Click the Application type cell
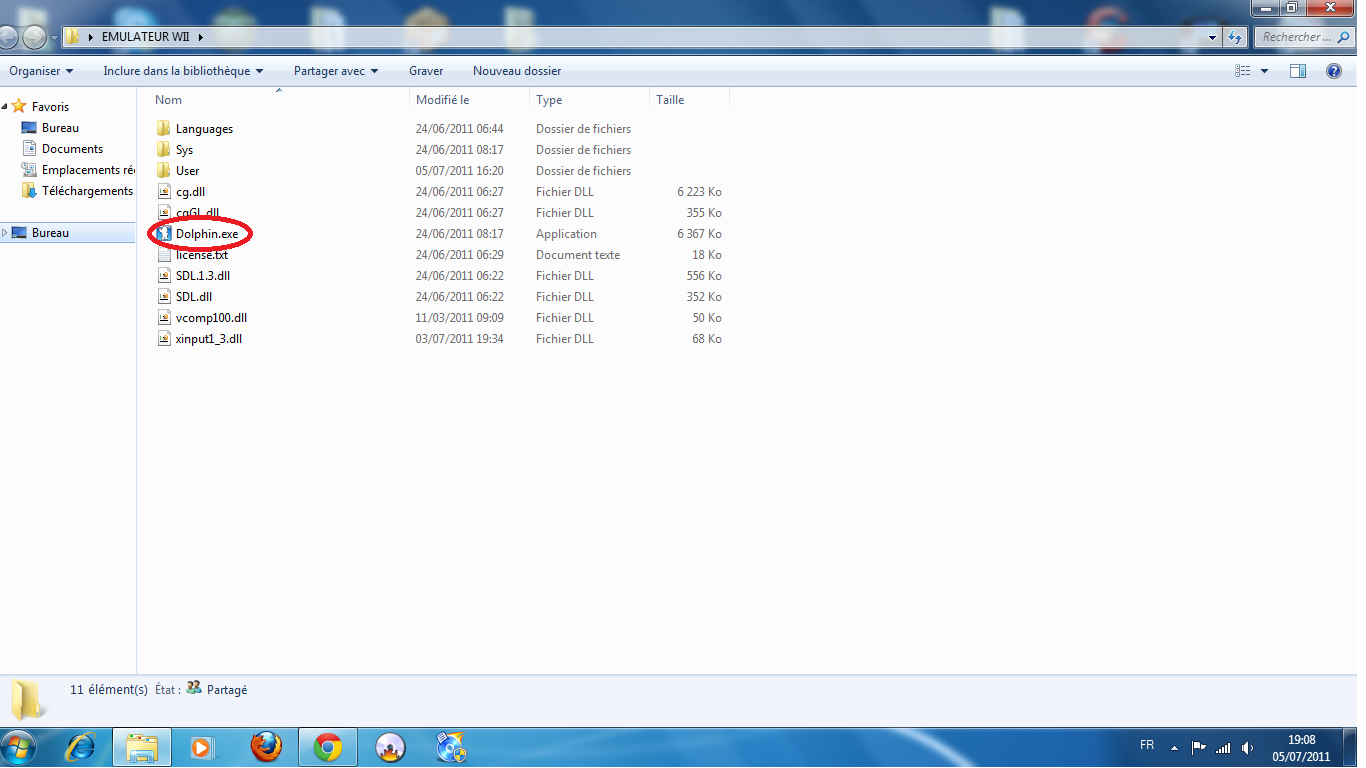 (x=566, y=234)
